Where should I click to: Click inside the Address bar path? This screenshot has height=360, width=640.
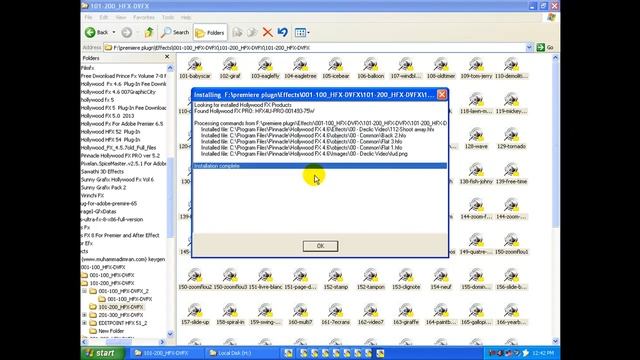(x=314, y=48)
